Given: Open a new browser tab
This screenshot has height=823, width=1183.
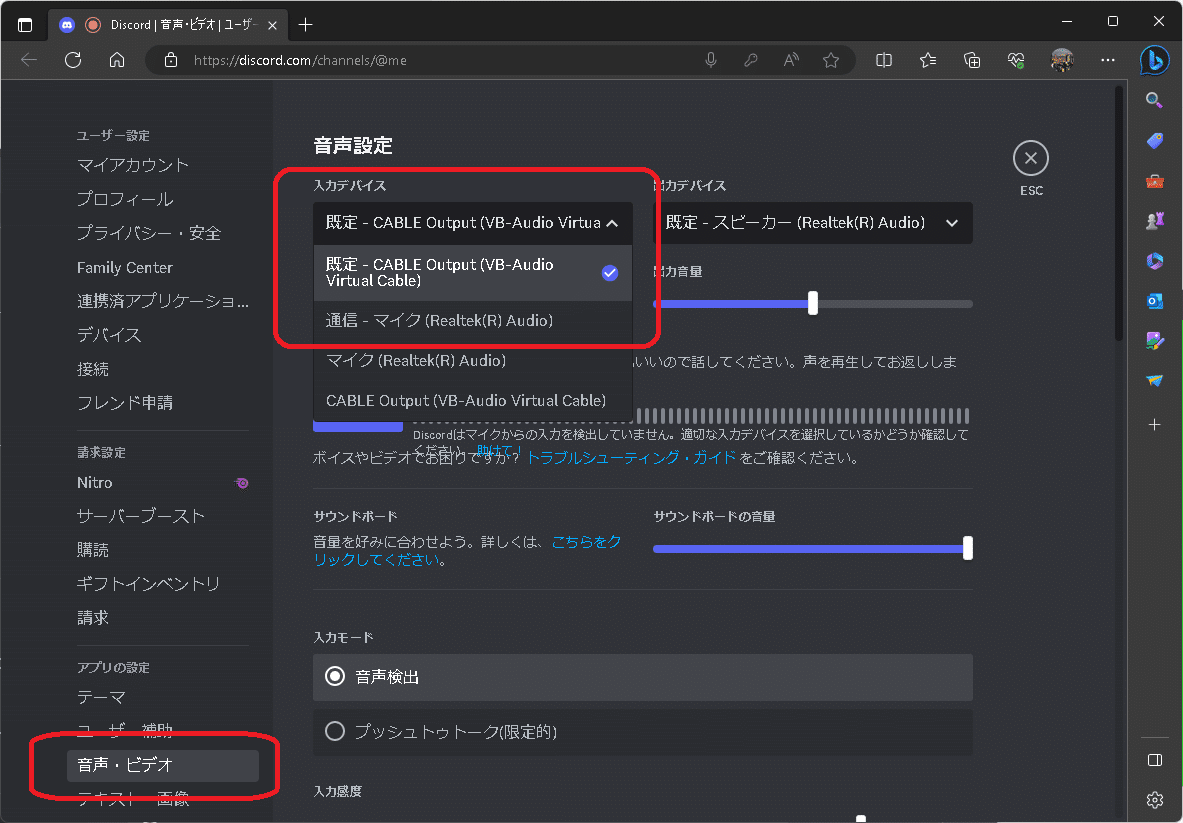Looking at the screenshot, I should tap(305, 25).
